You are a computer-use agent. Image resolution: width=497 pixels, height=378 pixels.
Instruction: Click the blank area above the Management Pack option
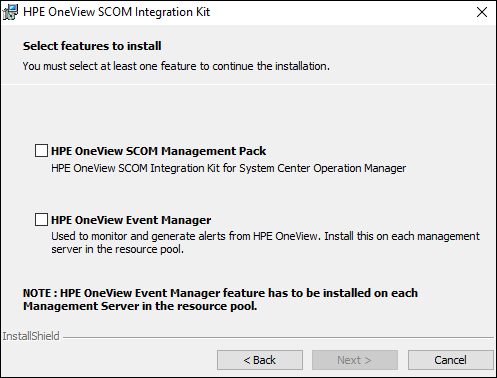(248, 113)
